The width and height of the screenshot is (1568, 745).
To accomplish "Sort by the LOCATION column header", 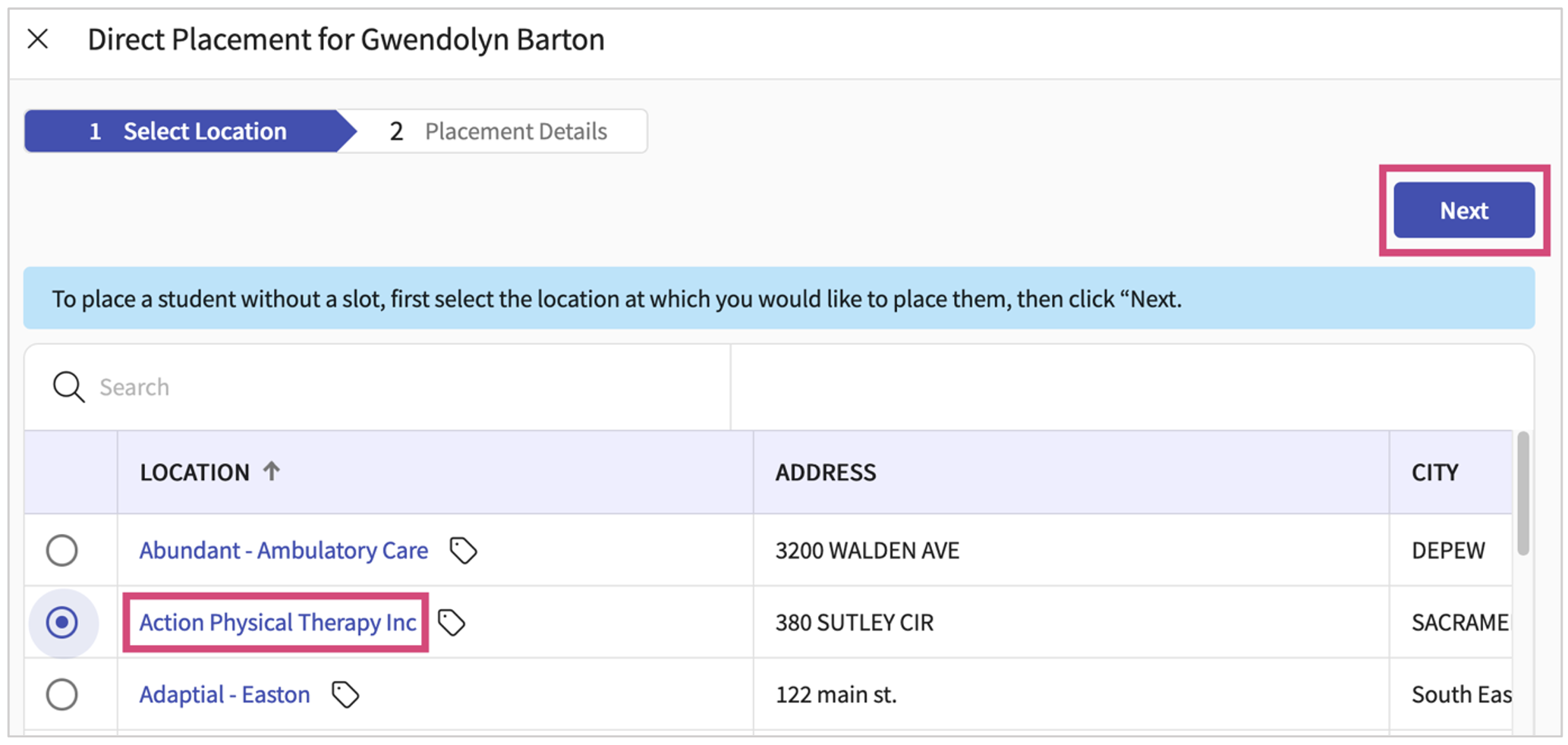I will [x=194, y=473].
